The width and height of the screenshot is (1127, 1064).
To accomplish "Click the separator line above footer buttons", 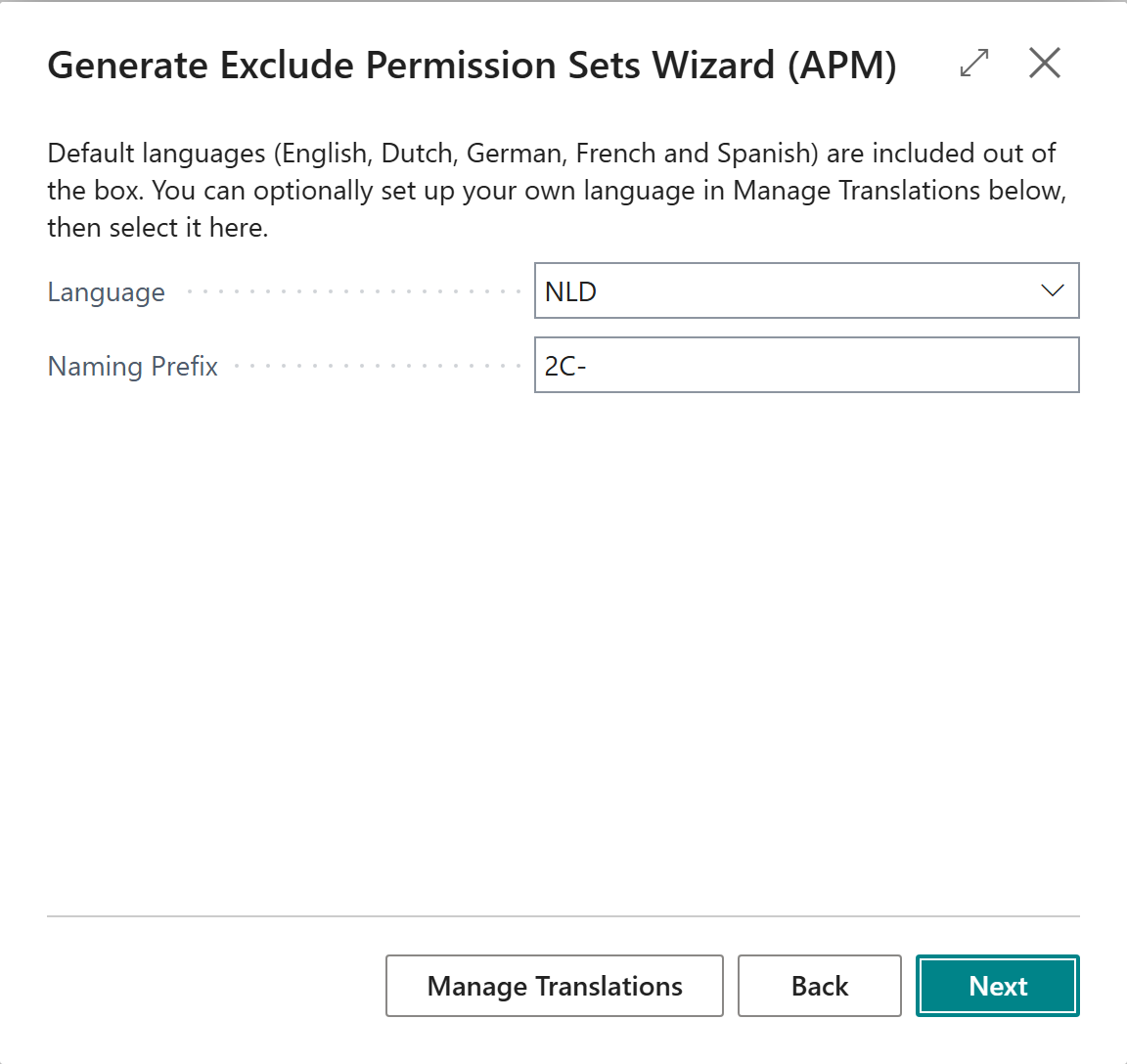I will click(563, 916).
